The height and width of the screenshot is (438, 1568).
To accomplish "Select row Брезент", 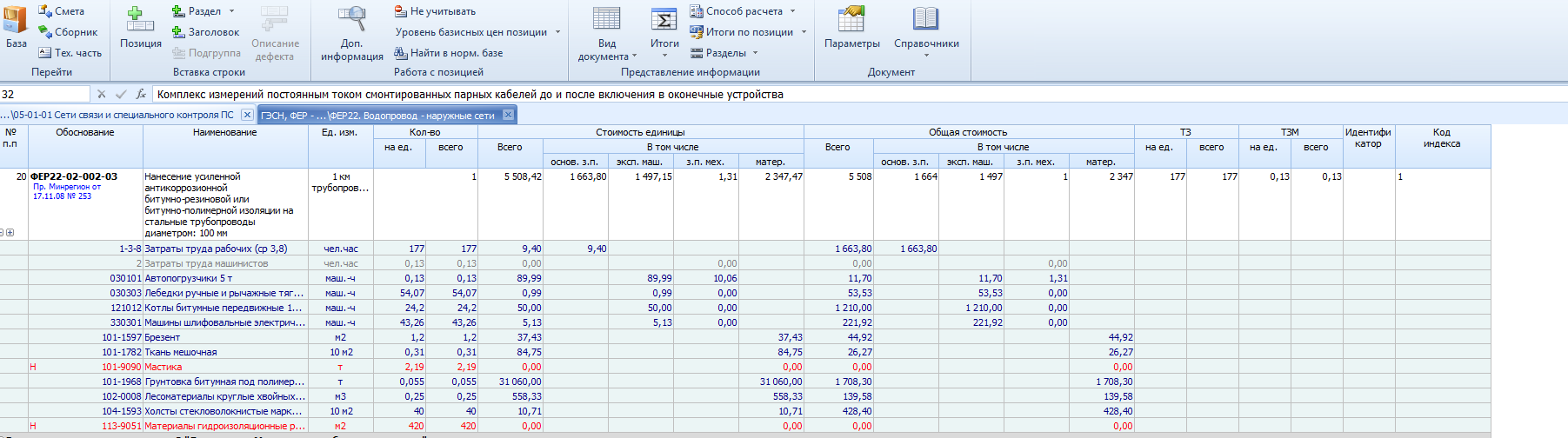I will (745, 337).
